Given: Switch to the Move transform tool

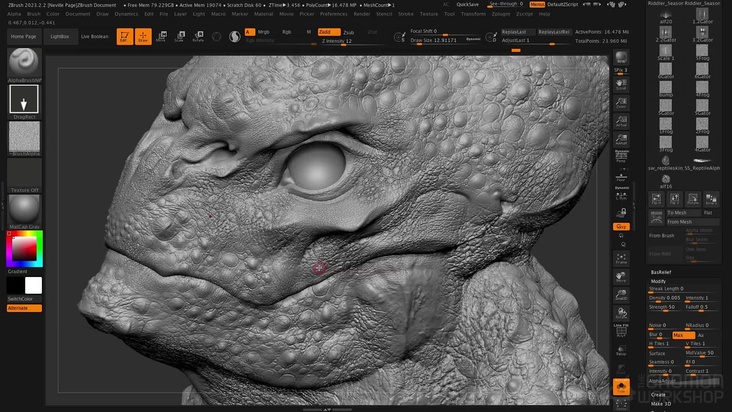Looking at the screenshot, I should click(x=162, y=36).
